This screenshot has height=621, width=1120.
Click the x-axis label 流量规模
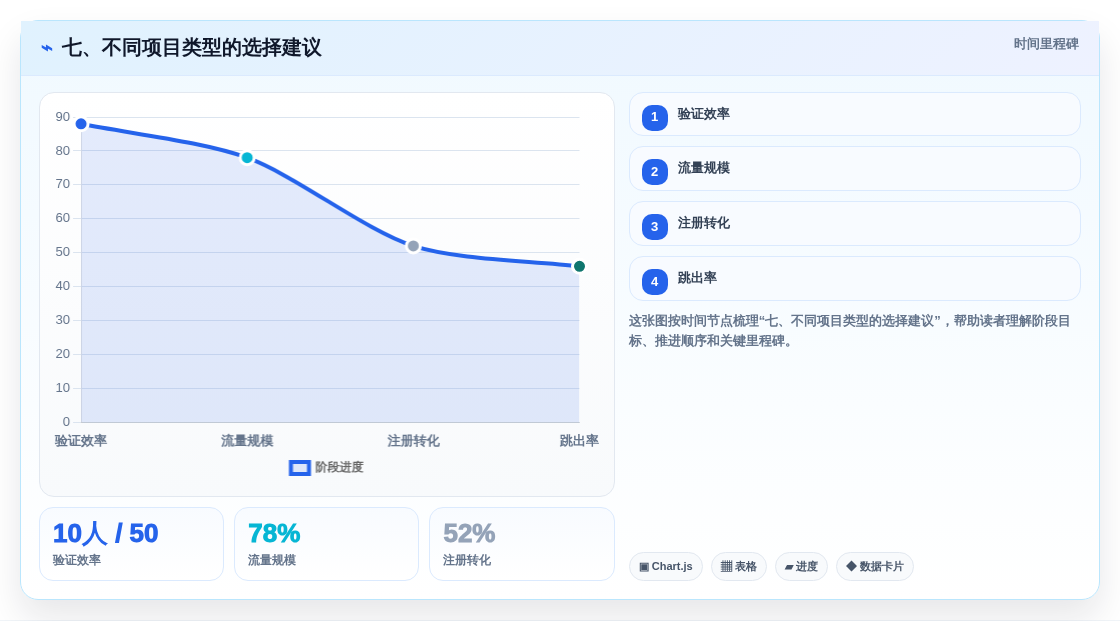(x=247, y=441)
